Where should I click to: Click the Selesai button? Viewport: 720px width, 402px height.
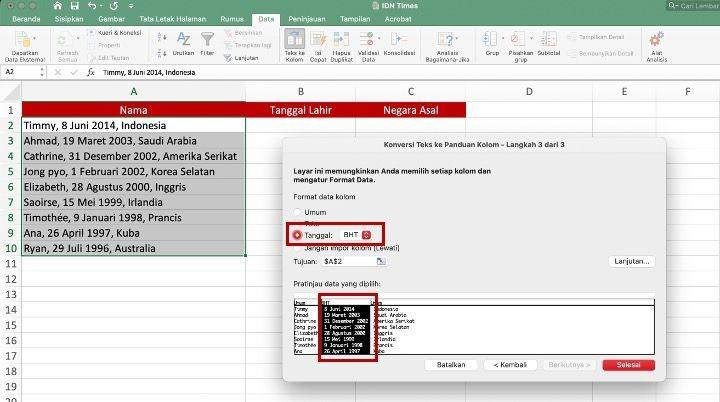(x=629, y=365)
